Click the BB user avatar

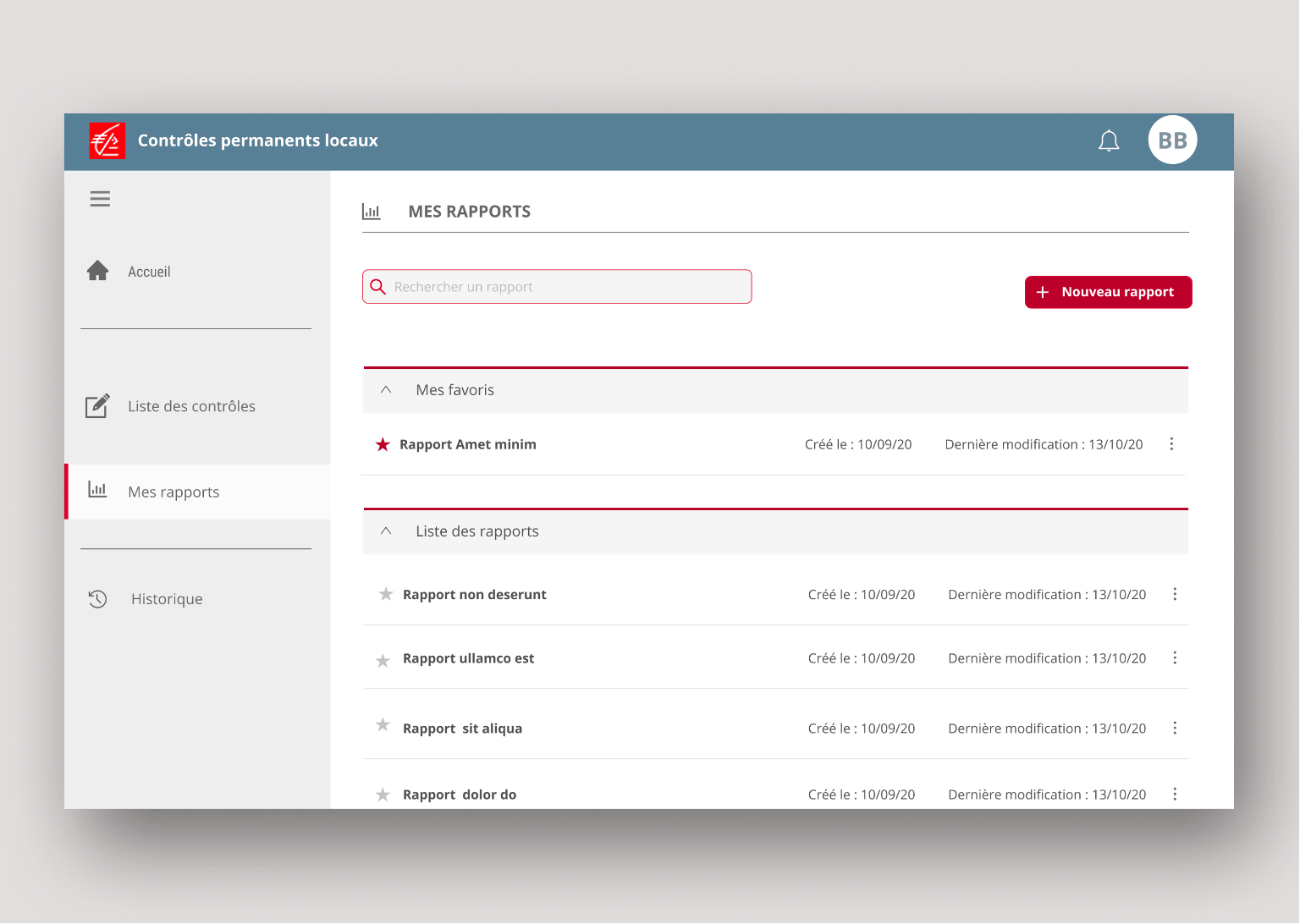1172,140
